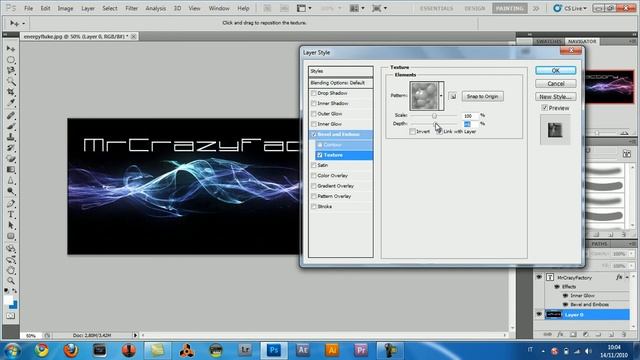Open Illustrator from the taskbar
640x360 pixels.
tap(332, 350)
